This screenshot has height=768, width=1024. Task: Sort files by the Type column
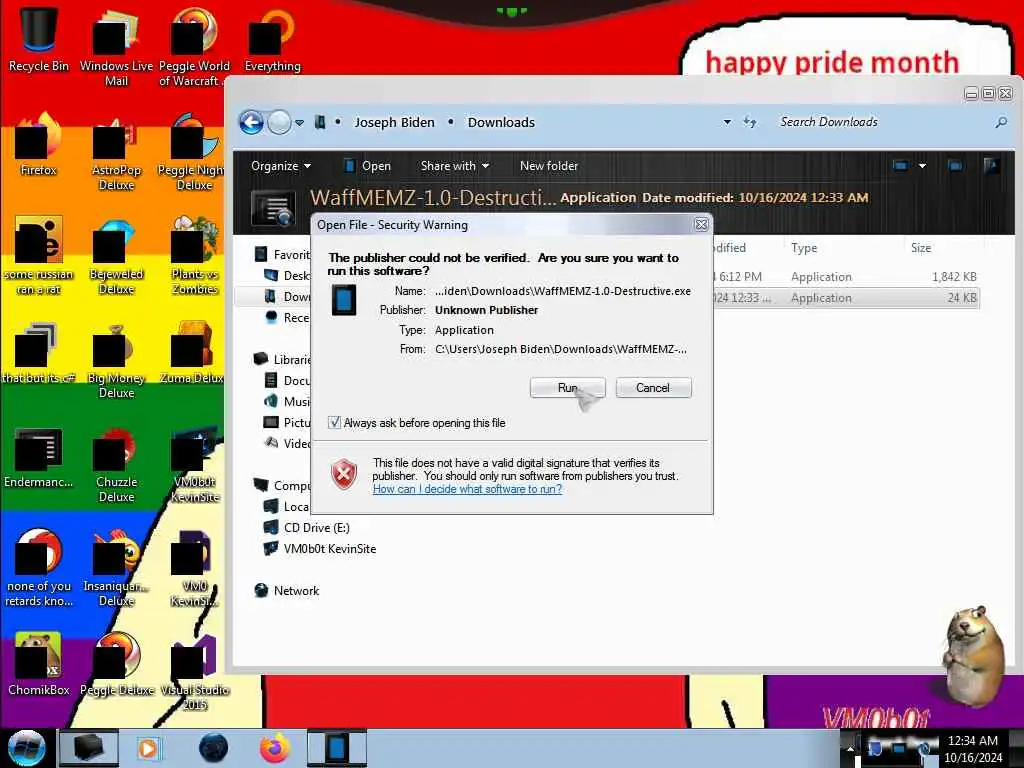[804, 248]
